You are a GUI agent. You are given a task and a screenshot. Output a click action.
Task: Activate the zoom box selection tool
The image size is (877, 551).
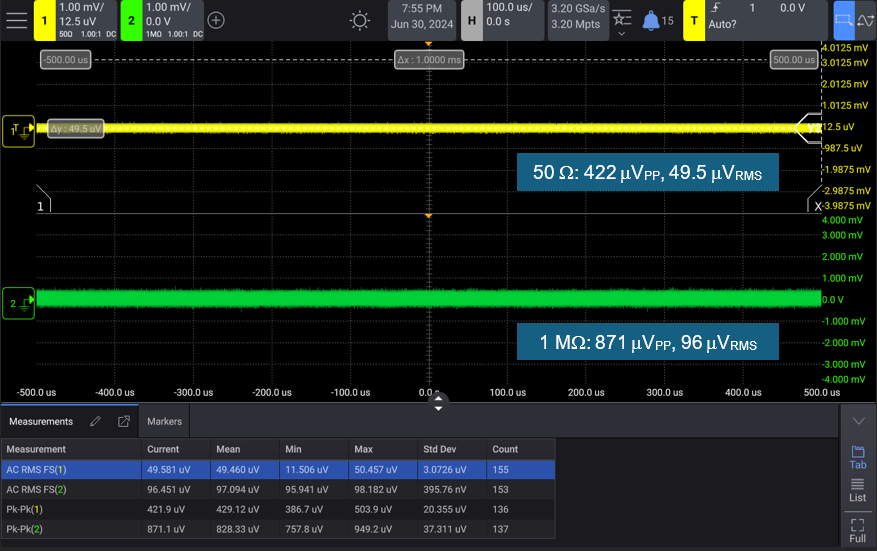tap(844, 20)
